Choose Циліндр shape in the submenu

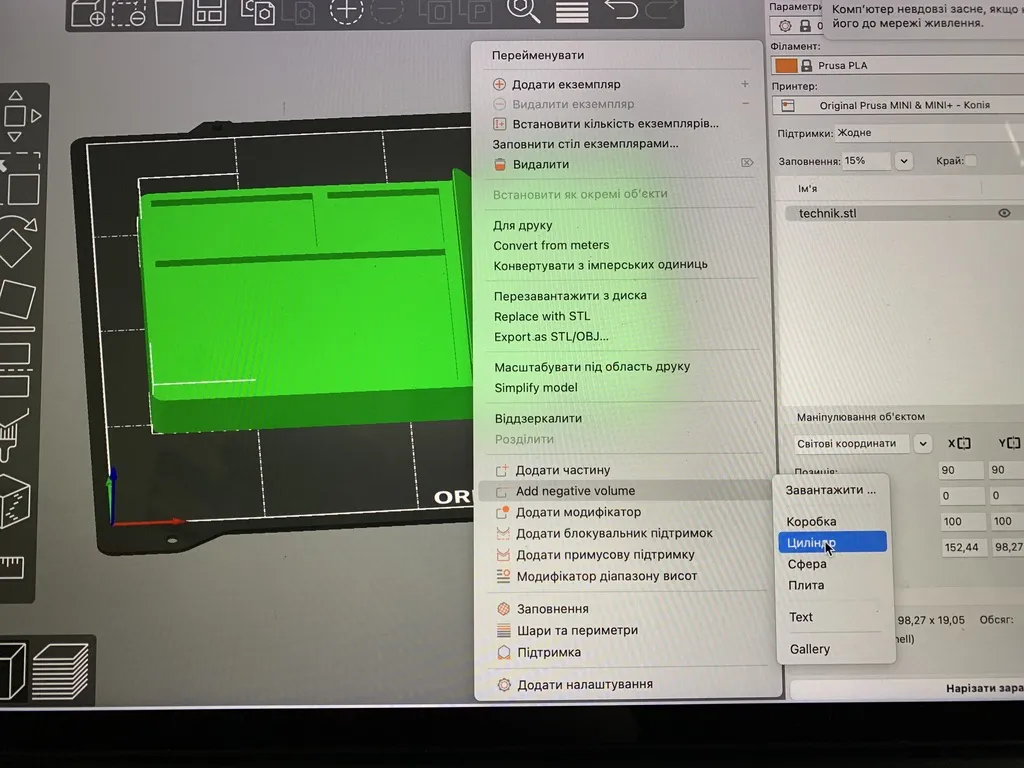pos(832,542)
